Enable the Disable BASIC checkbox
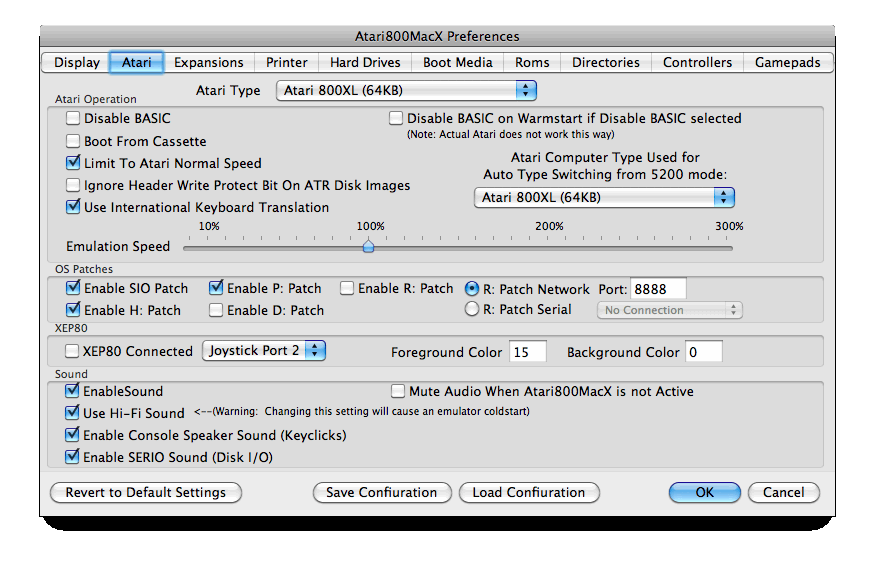Image resolution: width=875 pixels, height=571 pixels. click(x=73, y=118)
